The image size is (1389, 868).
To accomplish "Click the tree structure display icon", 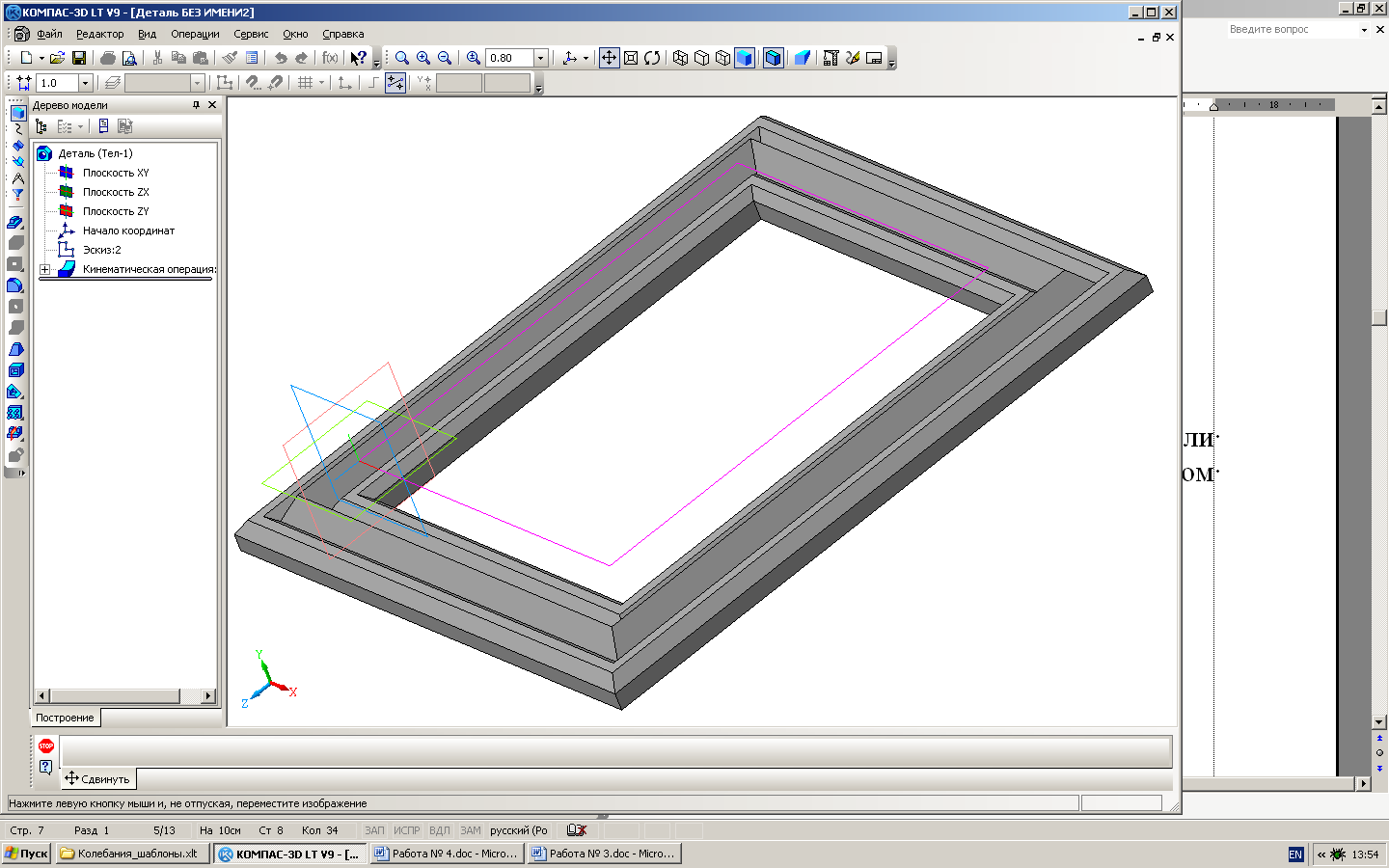I will pos(41,126).
